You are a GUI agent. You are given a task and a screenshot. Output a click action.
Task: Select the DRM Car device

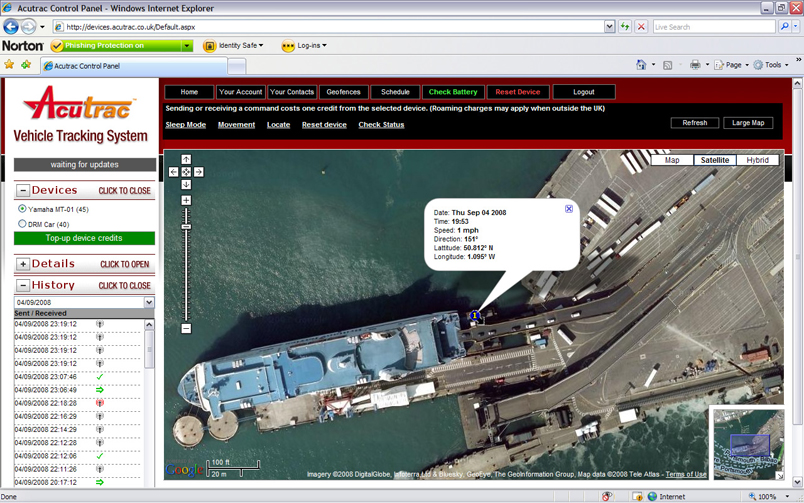(x=22, y=224)
